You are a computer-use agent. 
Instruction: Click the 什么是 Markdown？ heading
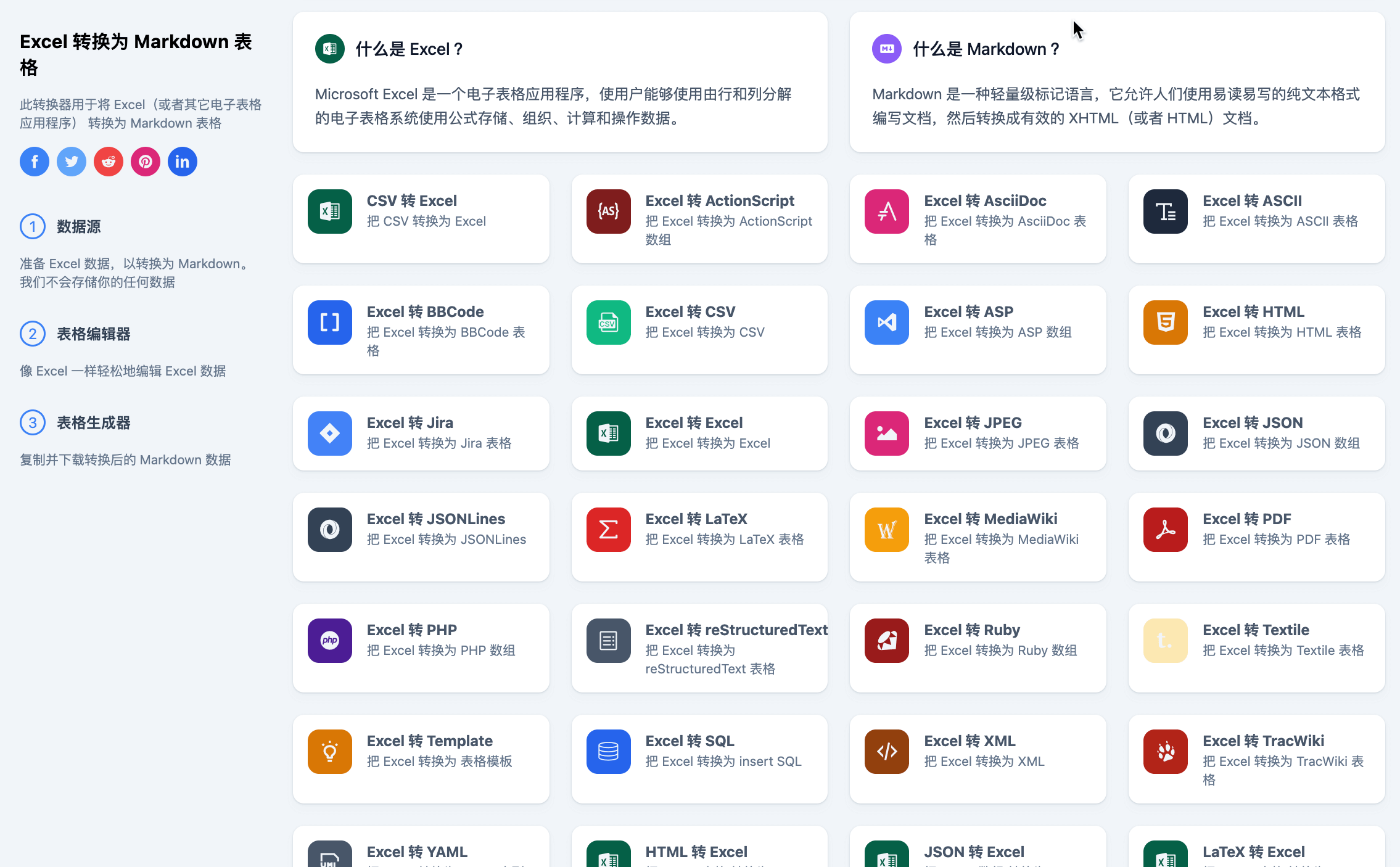tap(987, 49)
